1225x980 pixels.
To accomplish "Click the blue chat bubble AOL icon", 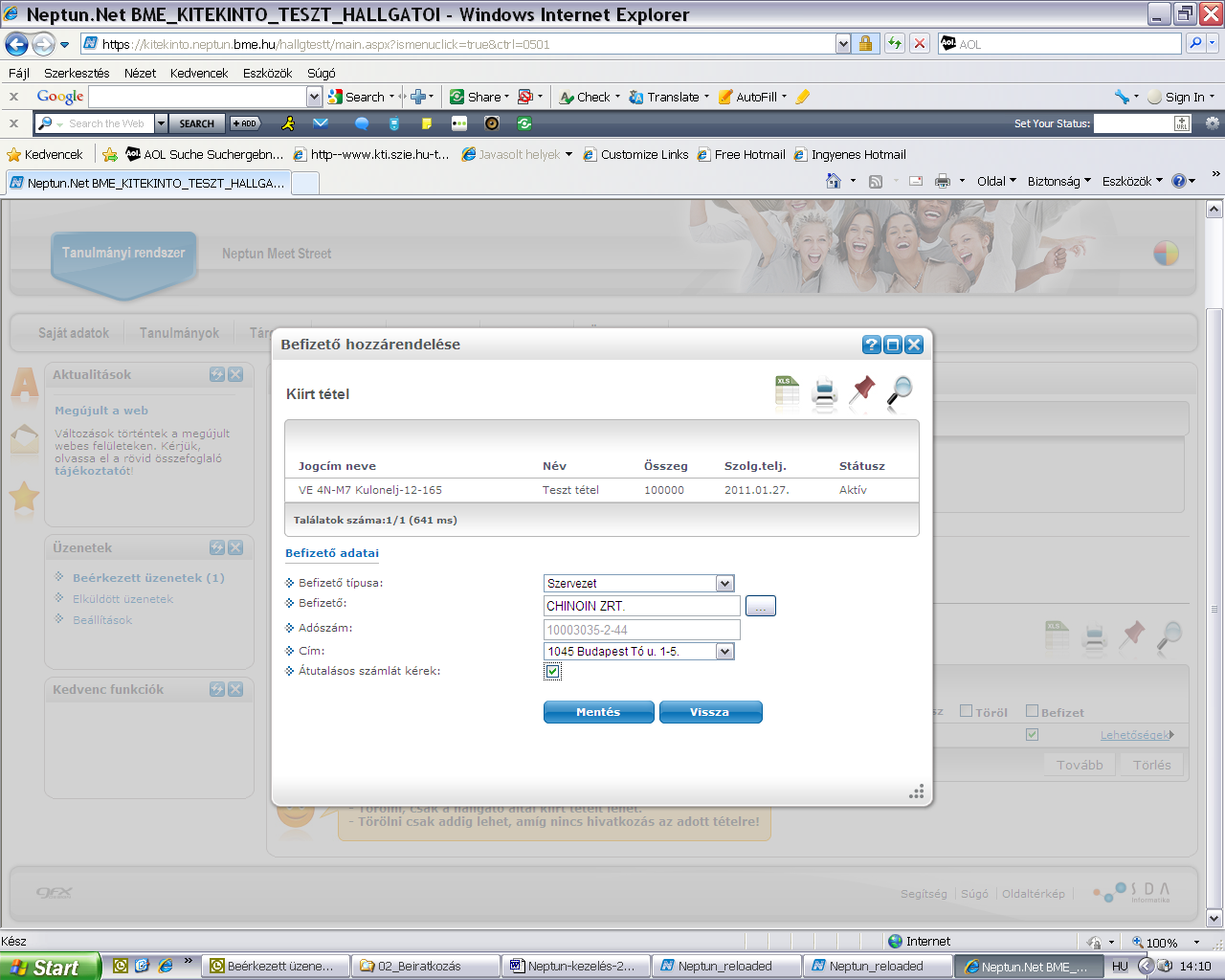I will (x=362, y=123).
